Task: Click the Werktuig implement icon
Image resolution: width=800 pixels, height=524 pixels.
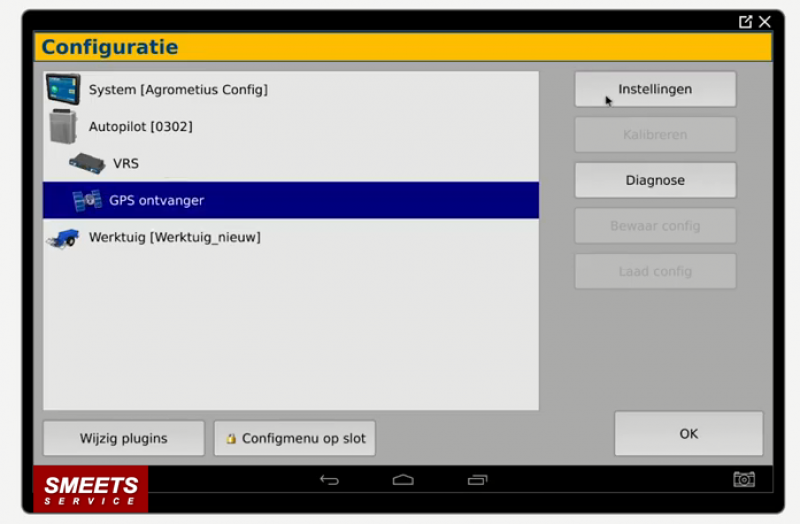Action: click(62, 238)
